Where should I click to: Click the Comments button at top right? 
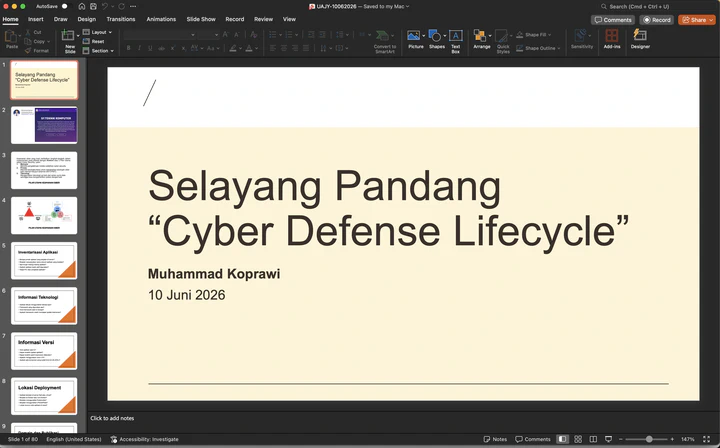tap(613, 20)
